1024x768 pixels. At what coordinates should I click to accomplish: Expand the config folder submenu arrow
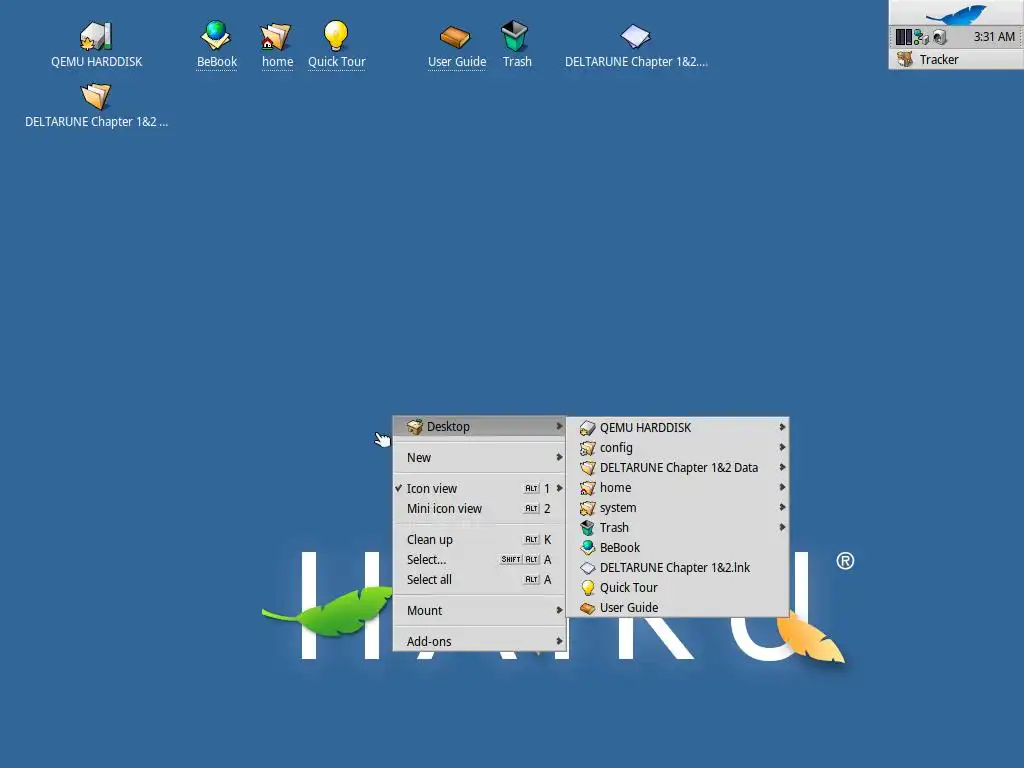[782, 447]
